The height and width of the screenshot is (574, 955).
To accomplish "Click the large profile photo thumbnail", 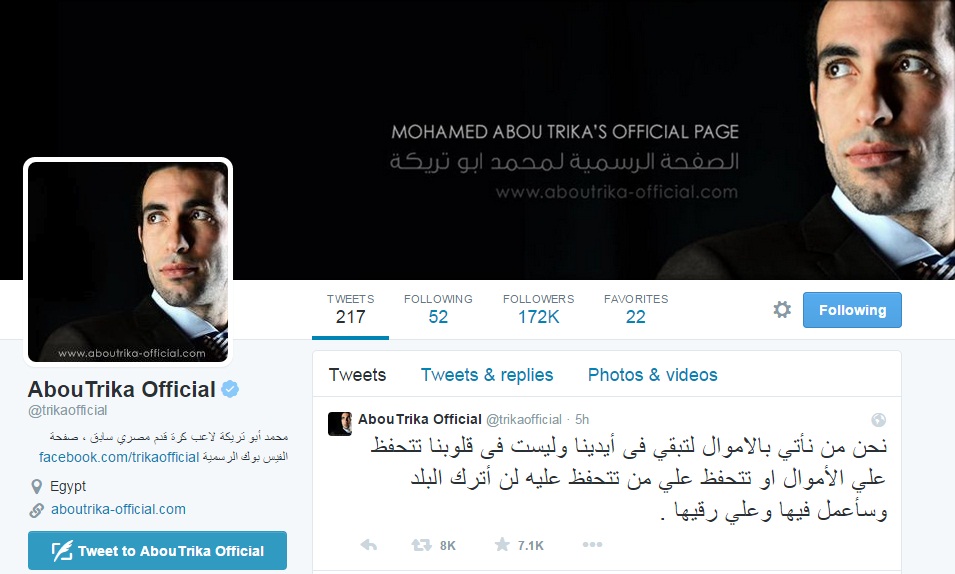I will click(x=128, y=261).
